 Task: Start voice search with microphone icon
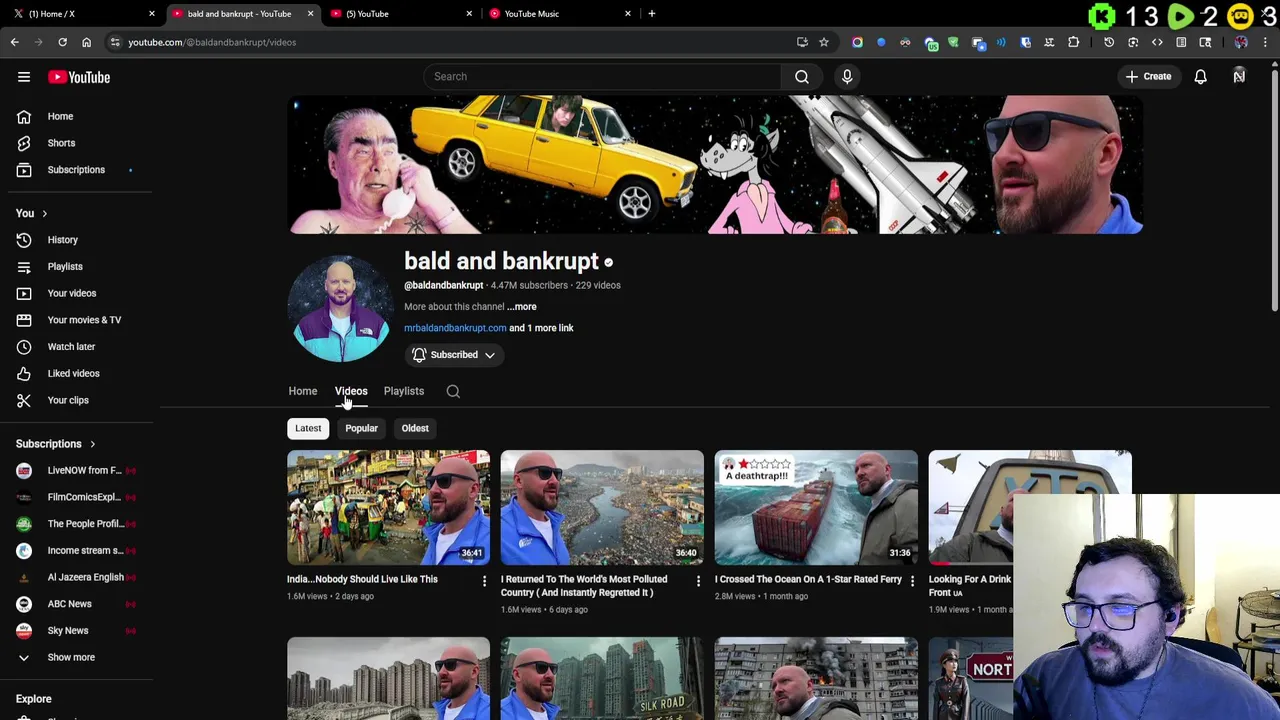point(847,76)
